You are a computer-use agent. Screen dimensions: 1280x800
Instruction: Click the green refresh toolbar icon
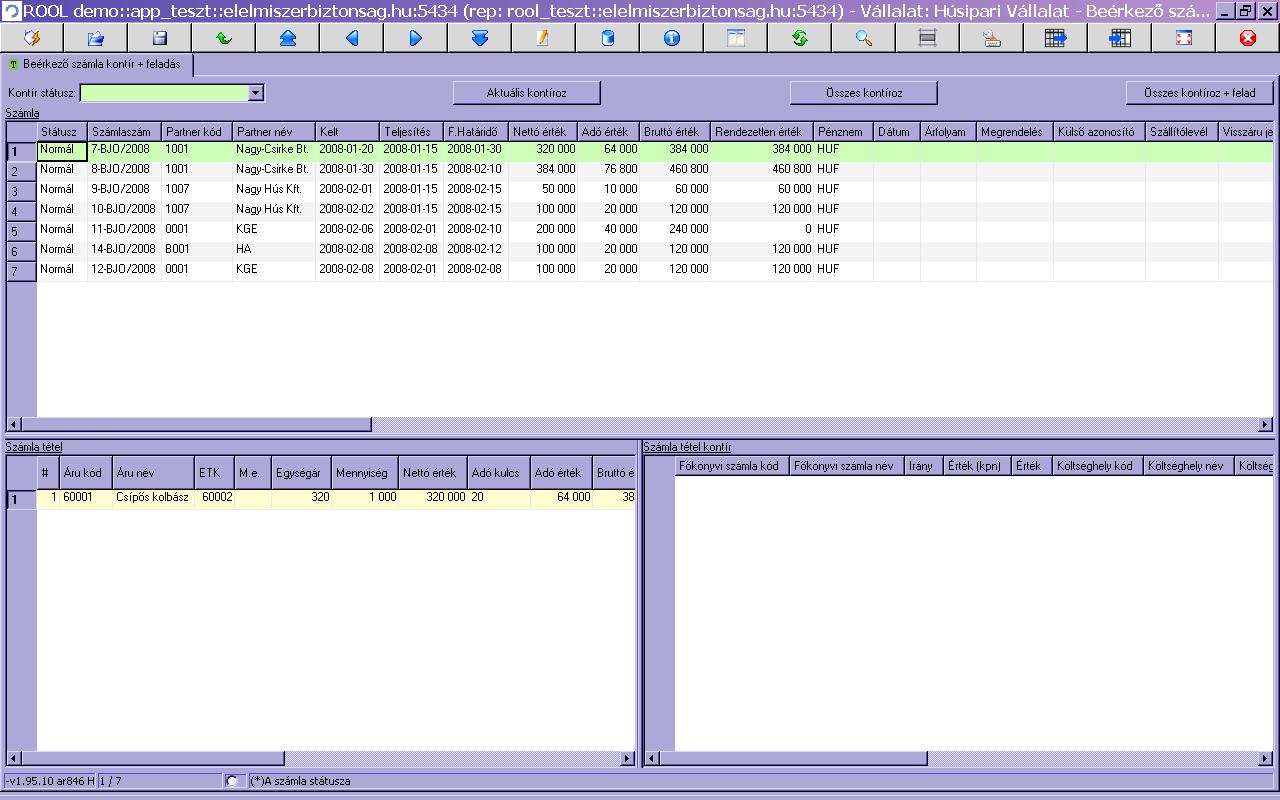pyautogui.click(x=800, y=38)
